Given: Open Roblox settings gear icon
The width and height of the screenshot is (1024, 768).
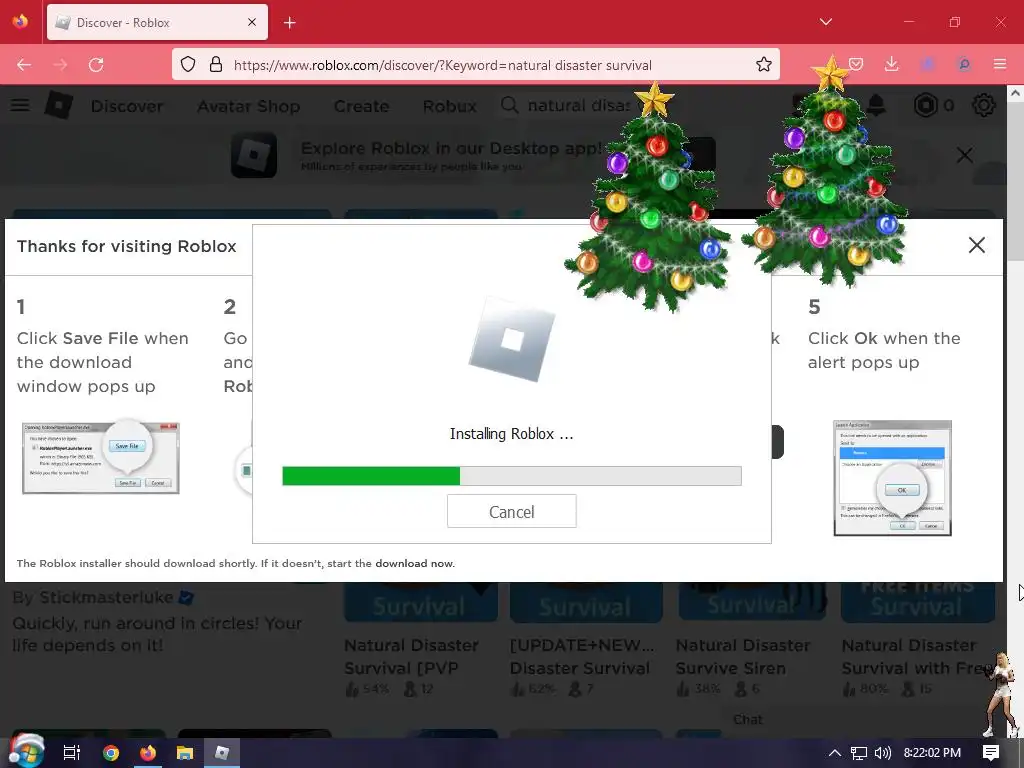Looking at the screenshot, I should click(984, 105).
